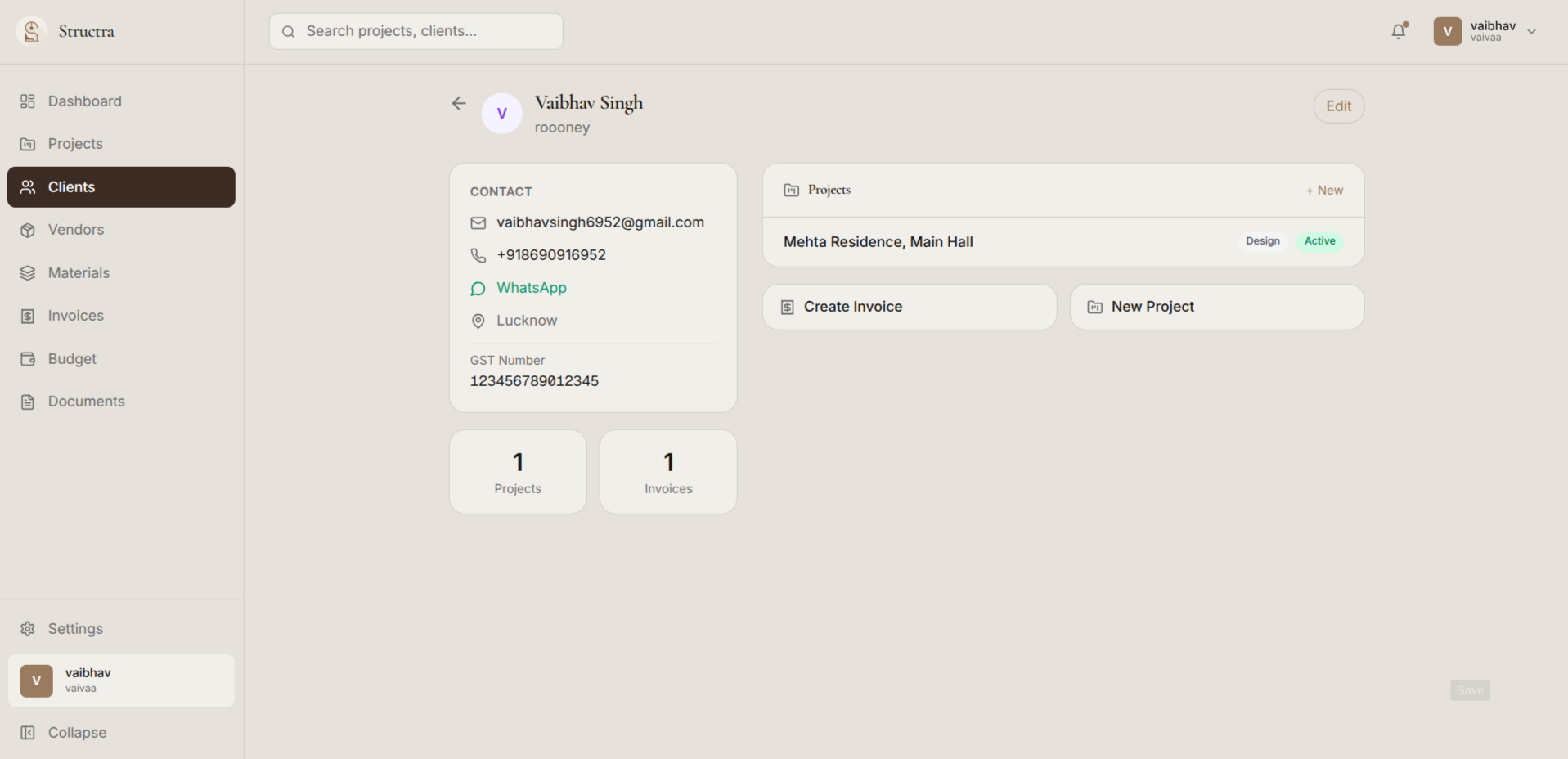1568x759 pixels.
Task: Click the phone number +918690916952
Action: pos(551,255)
